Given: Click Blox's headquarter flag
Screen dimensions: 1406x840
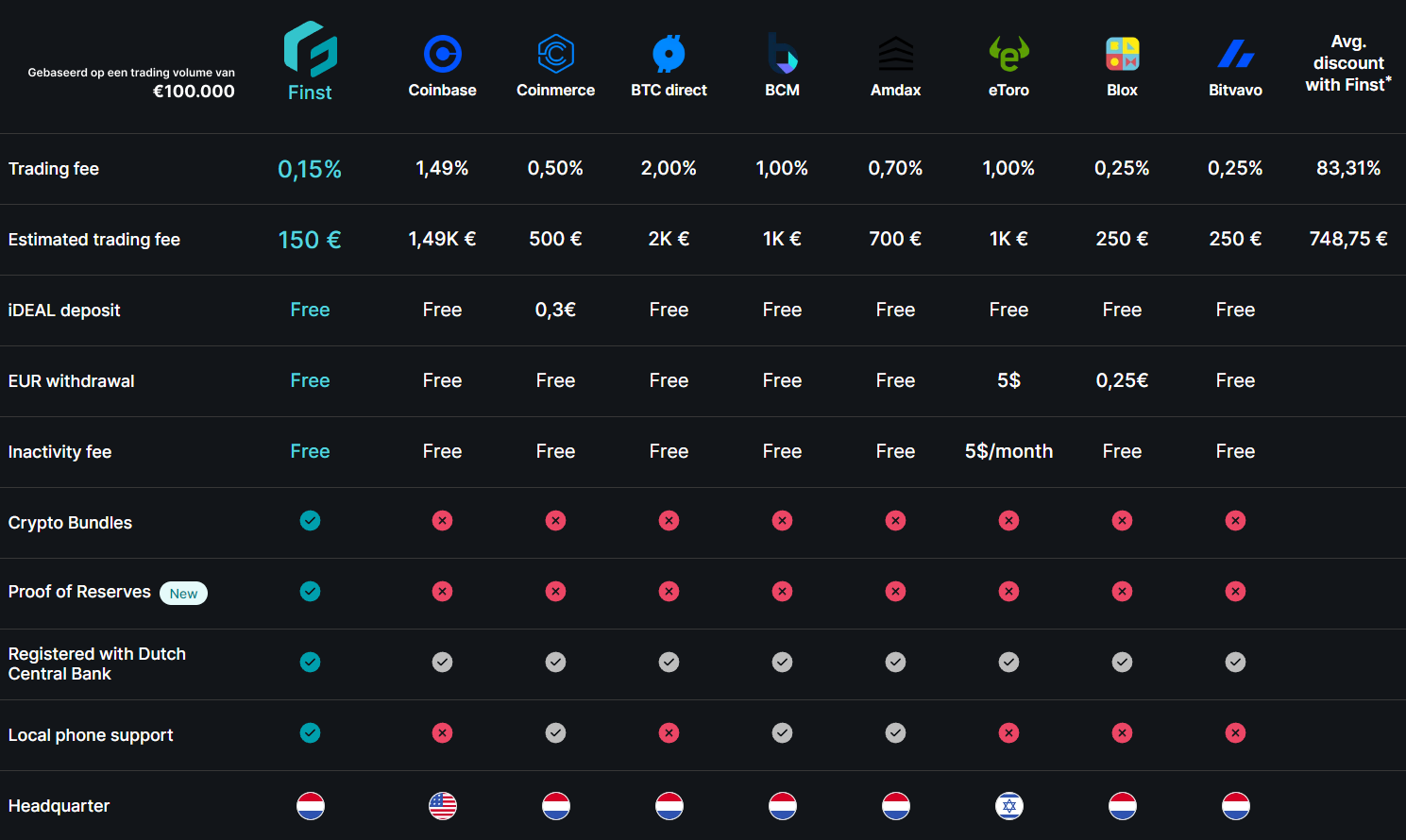Looking at the screenshot, I should pos(1122,806).
